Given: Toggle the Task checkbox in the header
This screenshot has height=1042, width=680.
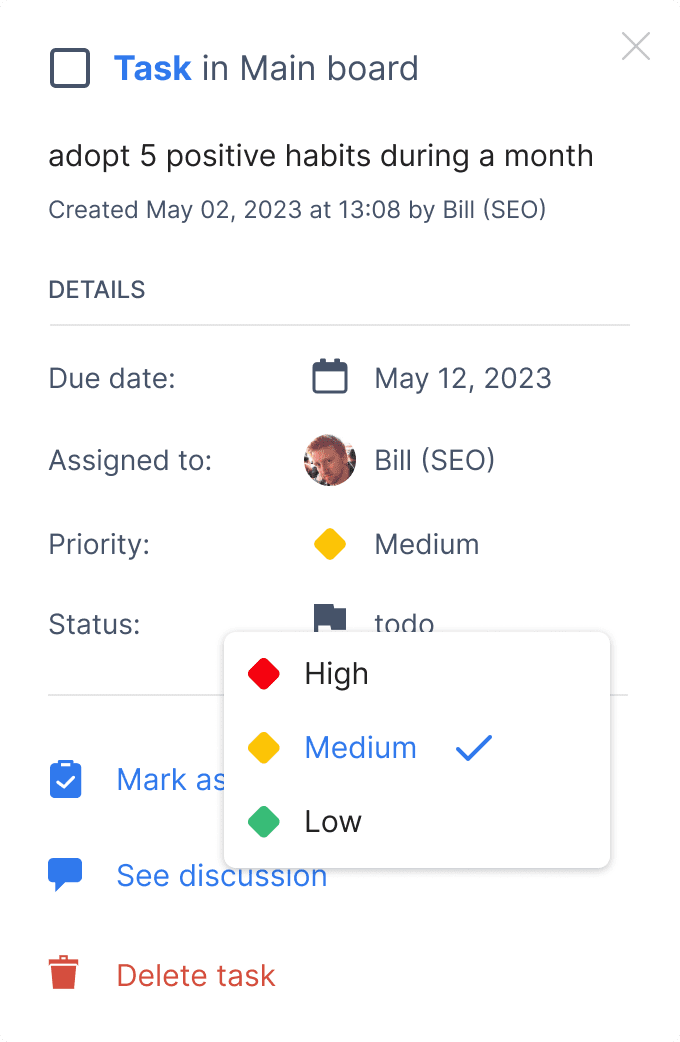Looking at the screenshot, I should tap(69, 68).
